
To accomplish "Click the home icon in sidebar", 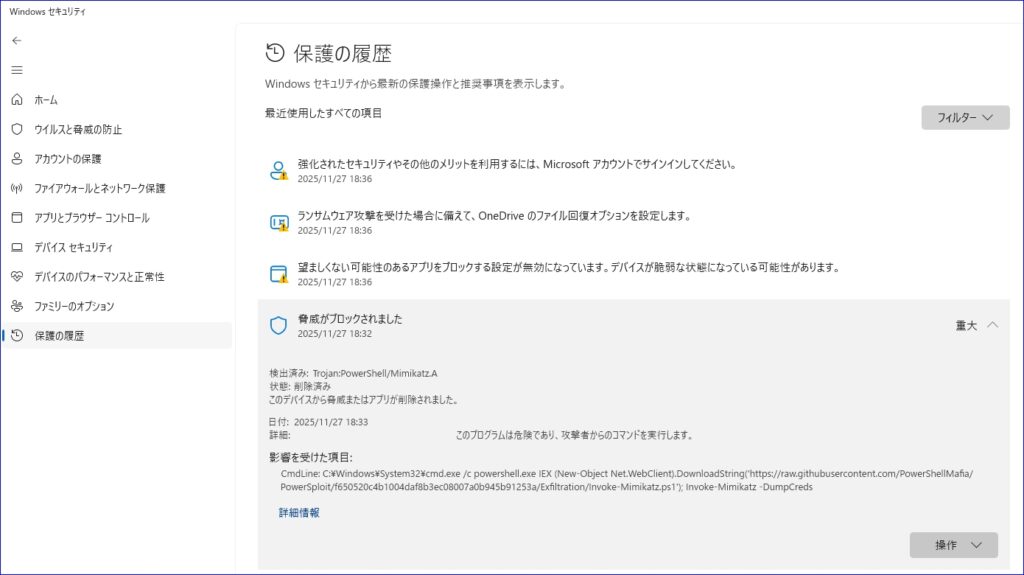I will tap(16, 100).
